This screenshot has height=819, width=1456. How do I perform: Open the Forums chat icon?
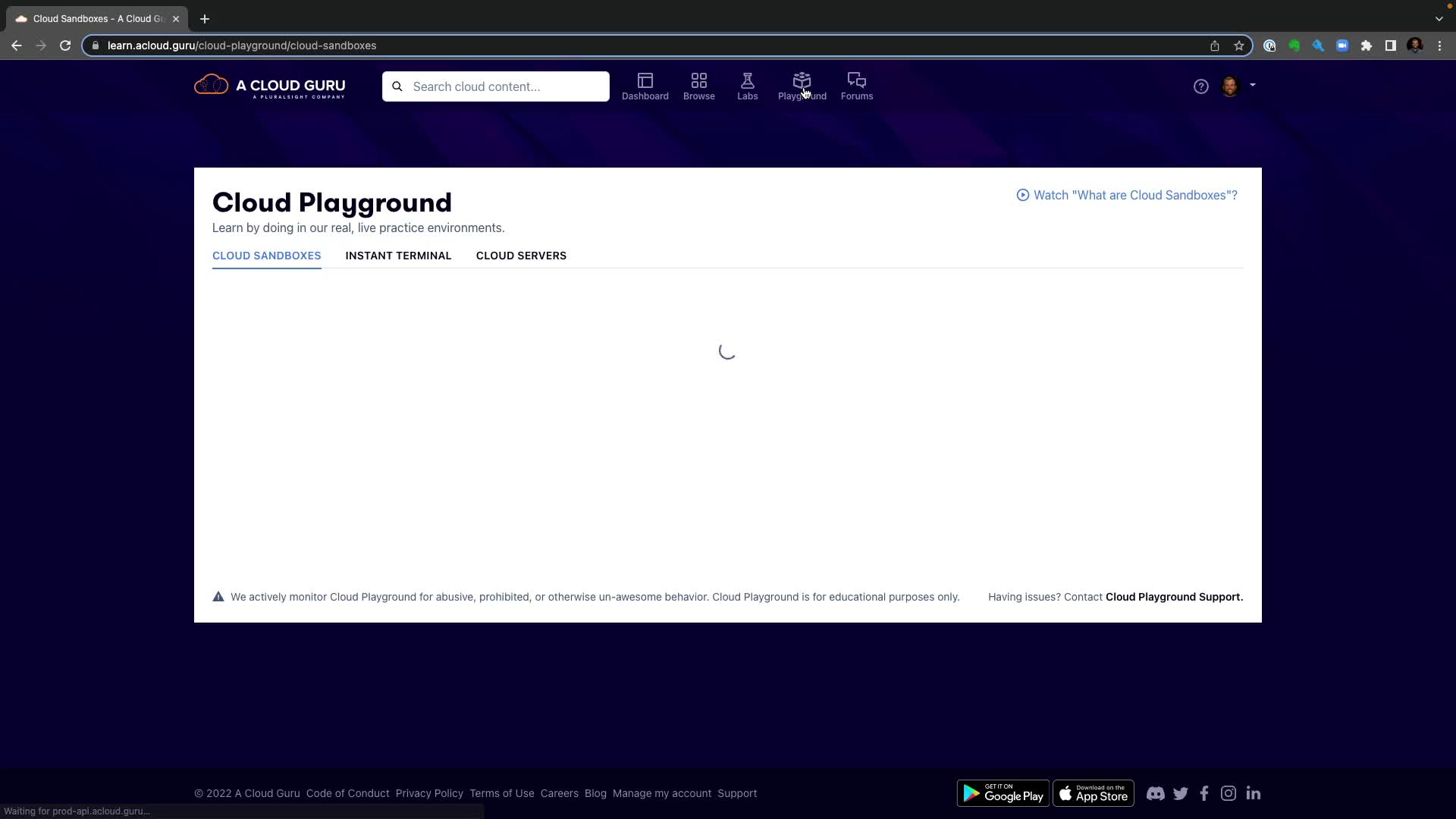tap(856, 81)
